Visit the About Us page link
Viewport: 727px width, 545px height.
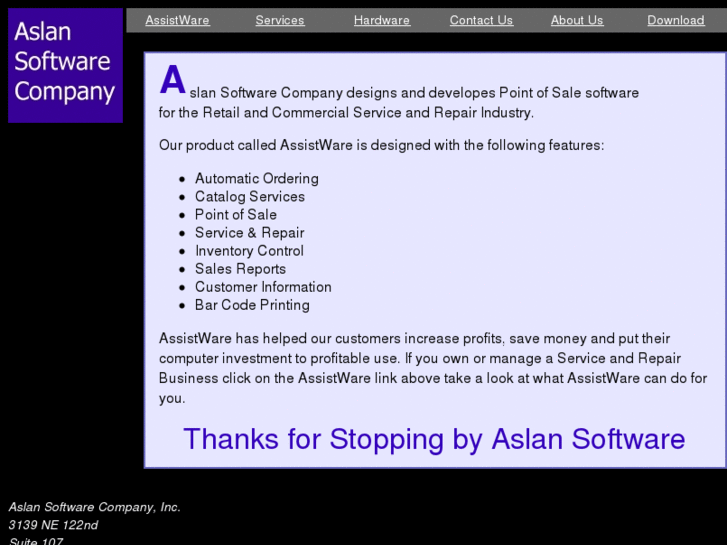click(577, 20)
